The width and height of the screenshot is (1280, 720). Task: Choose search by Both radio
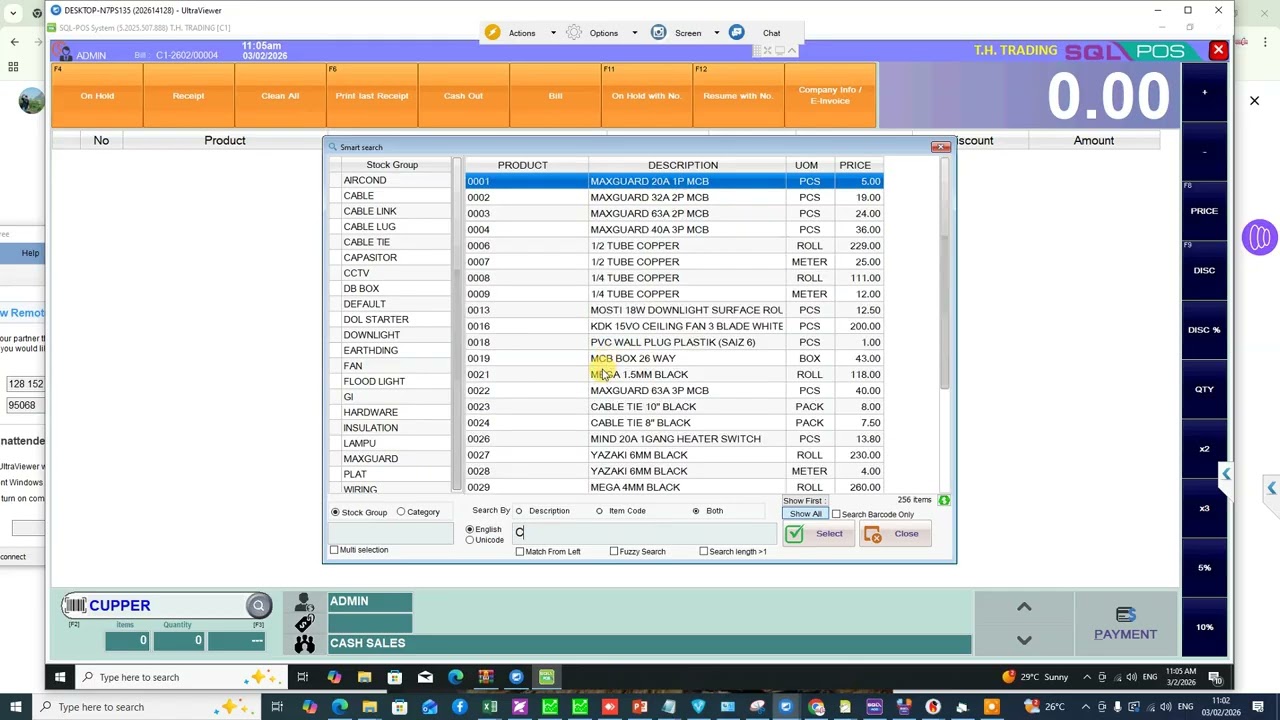tap(696, 511)
